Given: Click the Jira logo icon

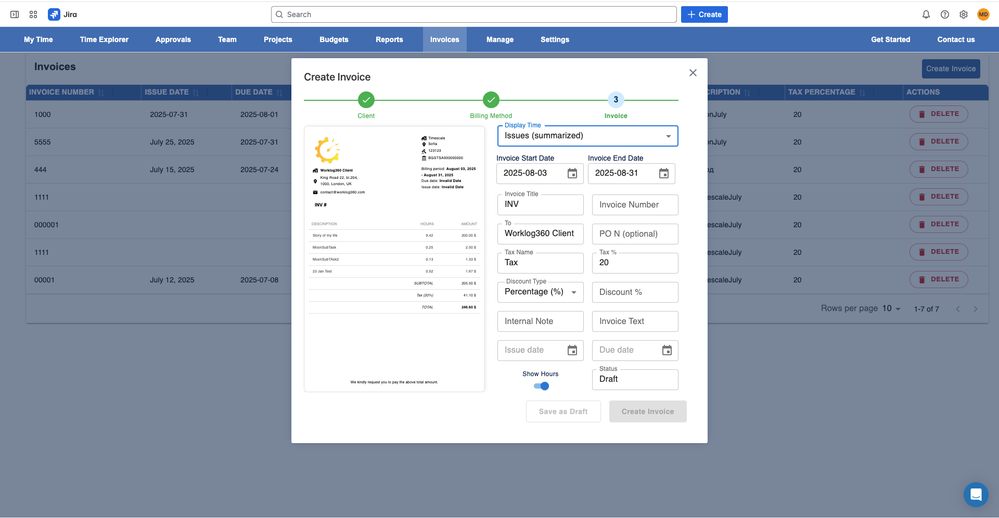Looking at the screenshot, I should 54,14.
